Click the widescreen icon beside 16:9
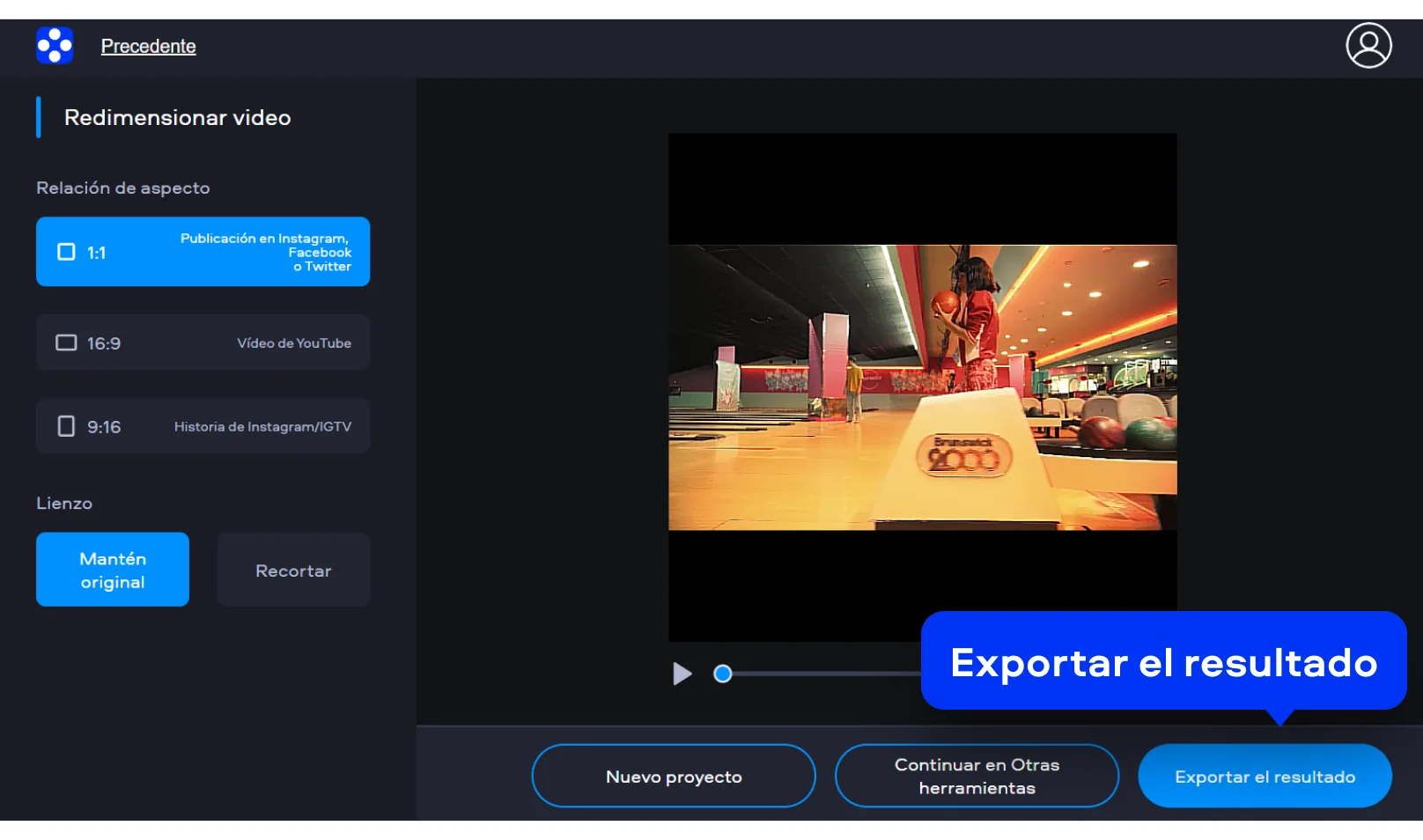This screenshot has width=1423, height=840. coord(66,343)
